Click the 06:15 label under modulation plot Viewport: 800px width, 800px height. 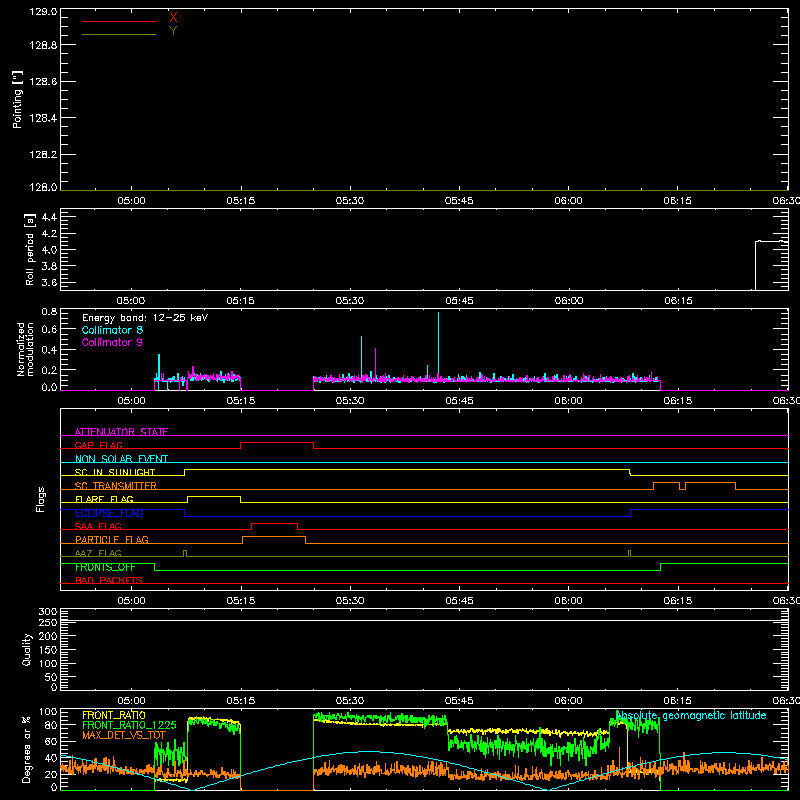[678, 401]
